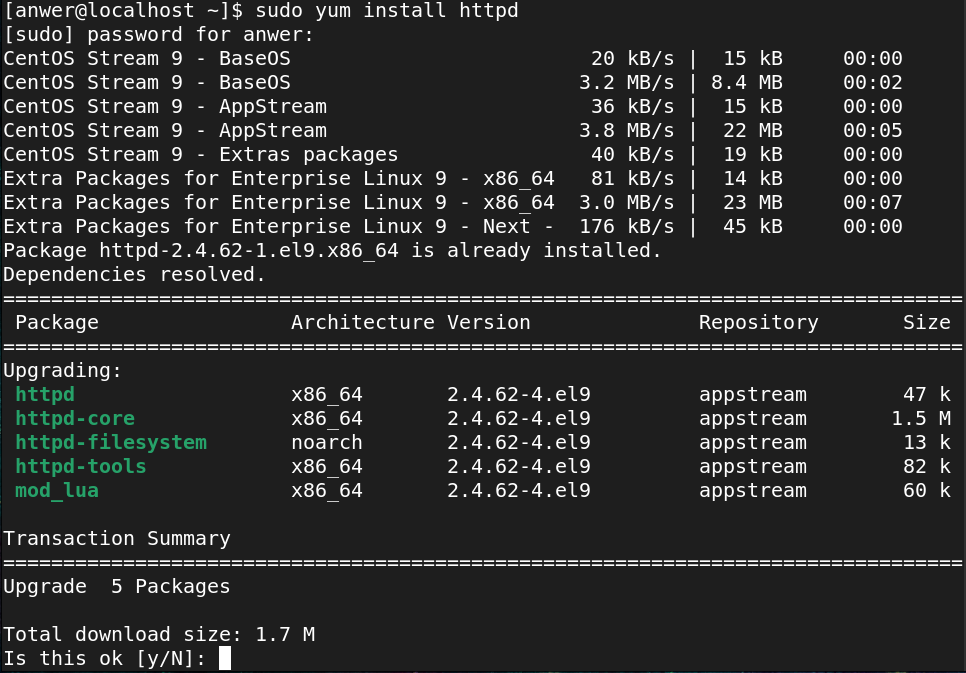This screenshot has height=673, width=966.
Task: Click the 'Total download size: 1.7 M' line
Action: [x=159, y=635]
